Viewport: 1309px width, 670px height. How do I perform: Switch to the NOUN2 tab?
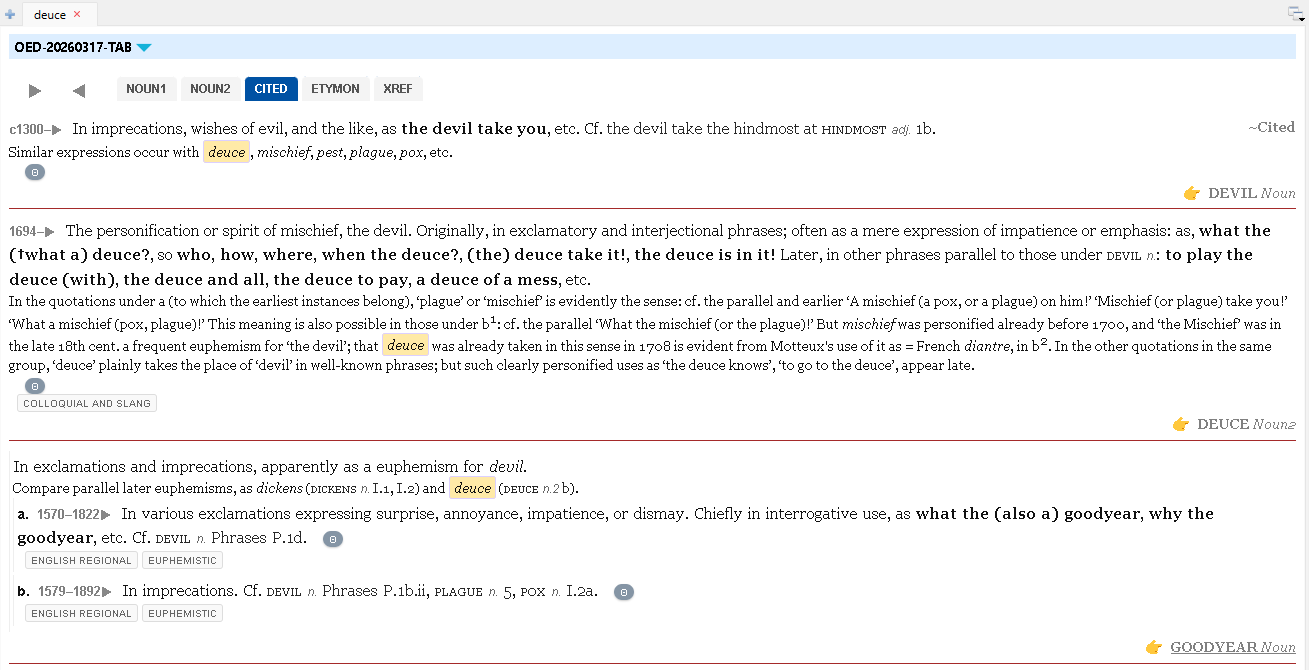[x=210, y=89]
